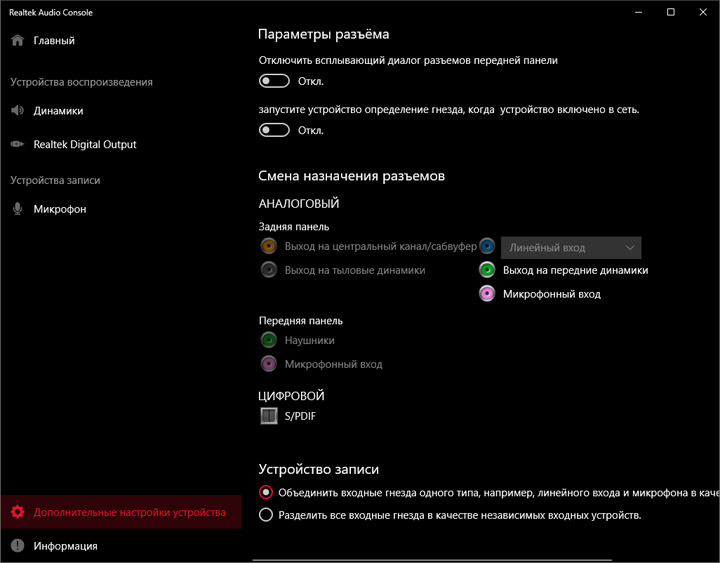Click the blue line-in jack icon
Image resolution: width=720 pixels, height=563 pixels.
tap(487, 246)
